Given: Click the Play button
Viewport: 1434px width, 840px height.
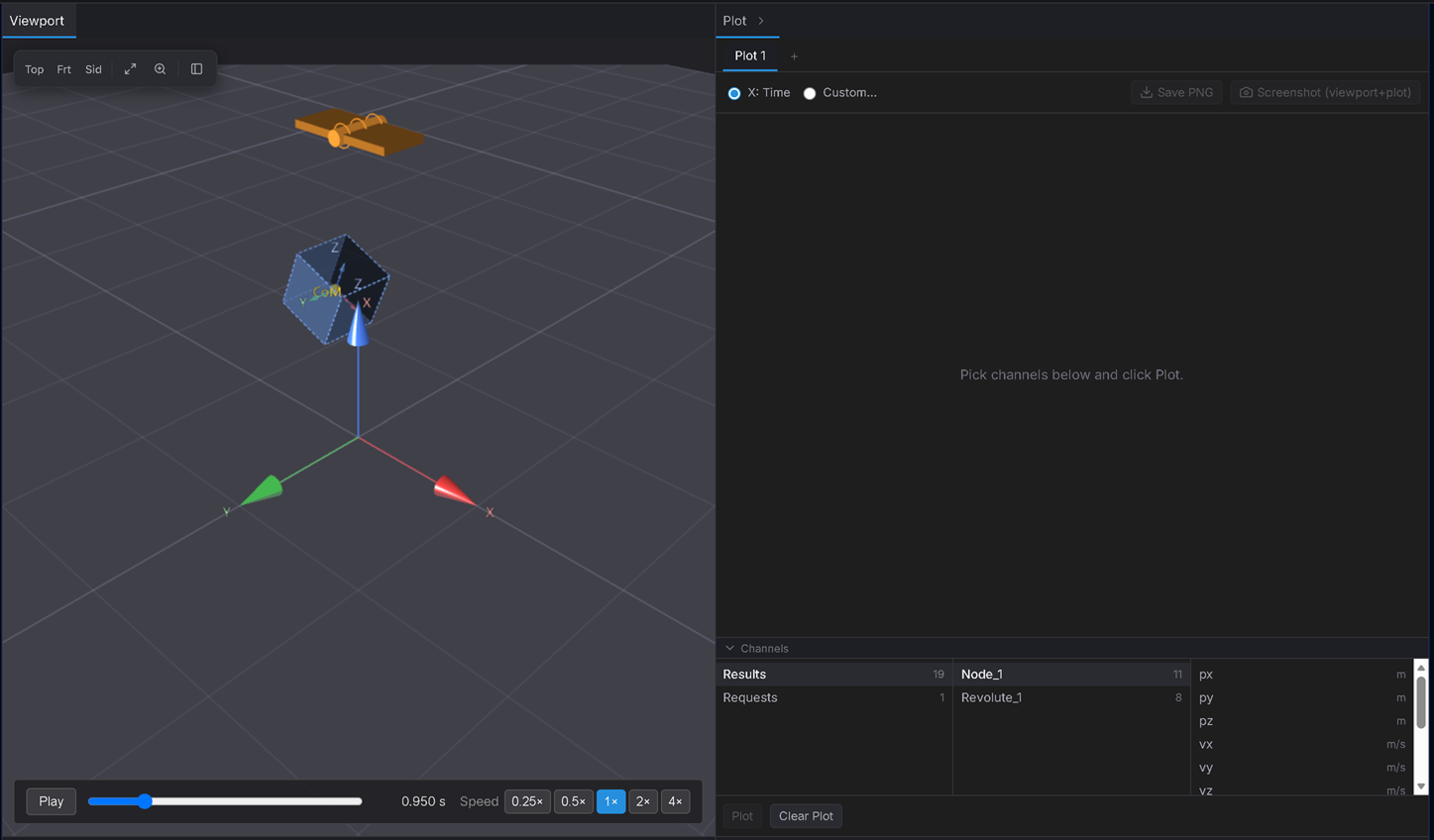Looking at the screenshot, I should click(52, 801).
